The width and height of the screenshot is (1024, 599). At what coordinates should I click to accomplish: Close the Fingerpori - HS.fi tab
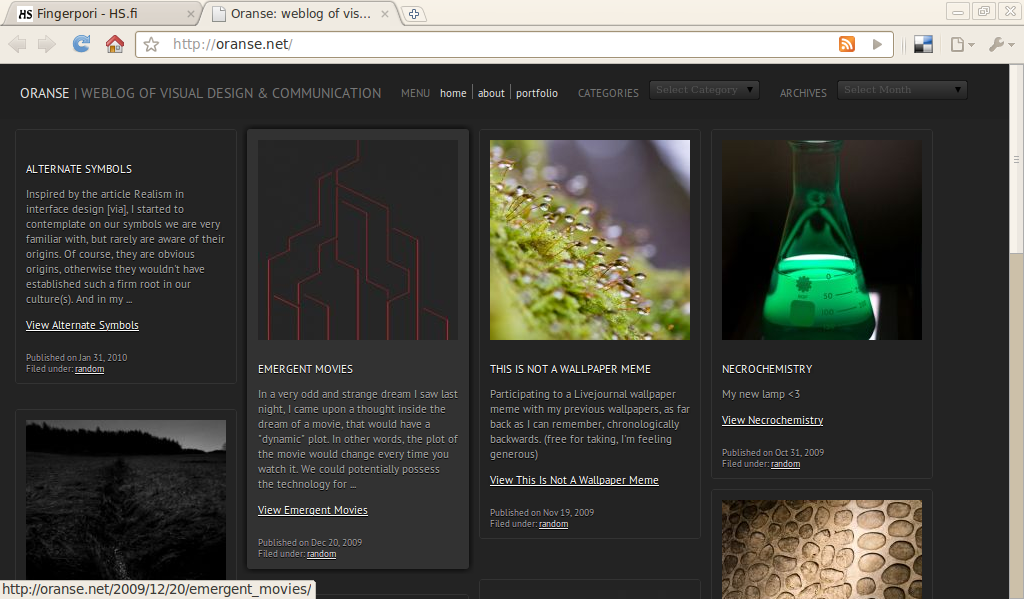pos(191,14)
